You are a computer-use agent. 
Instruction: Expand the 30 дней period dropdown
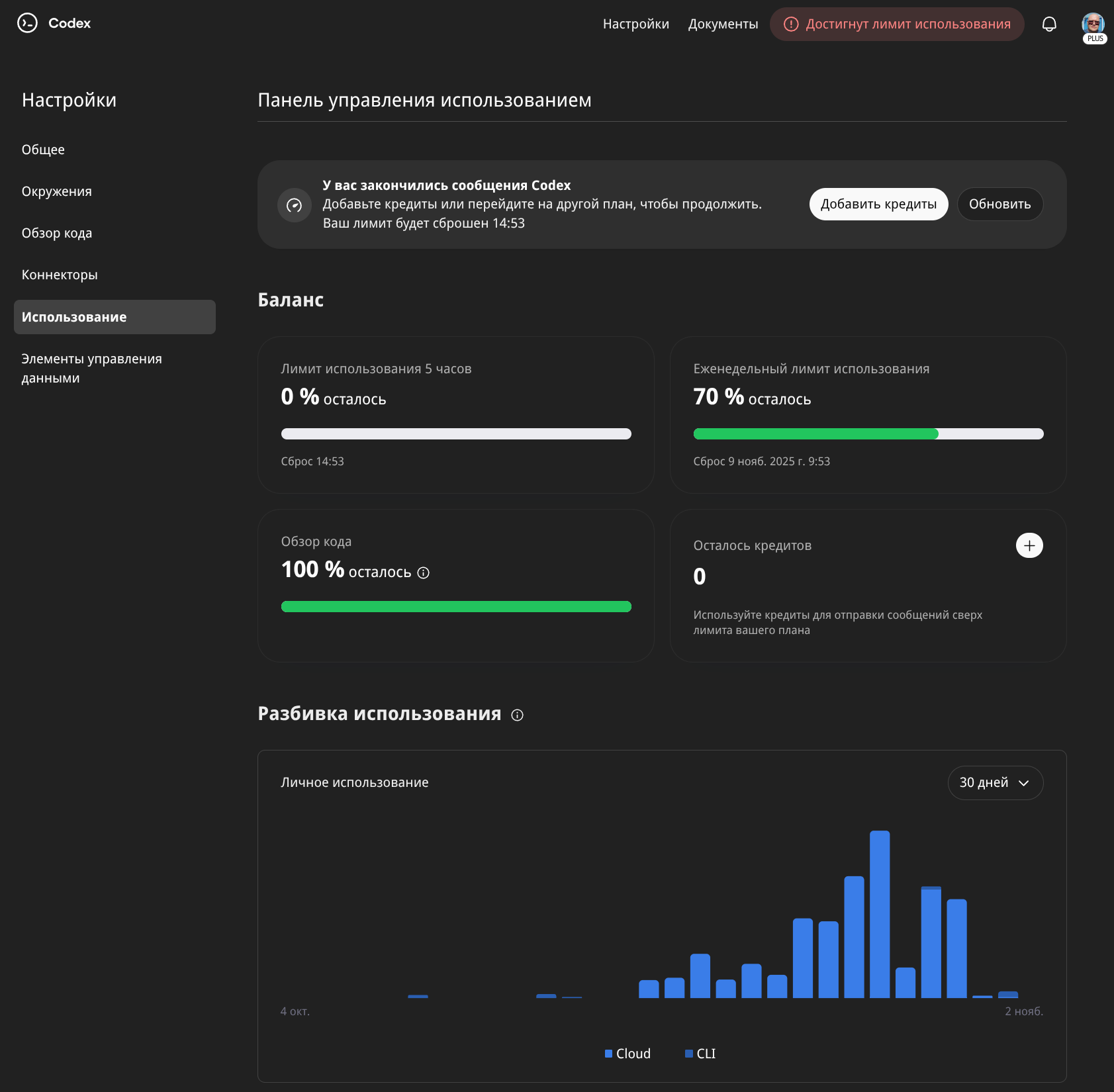click(995, 783)
